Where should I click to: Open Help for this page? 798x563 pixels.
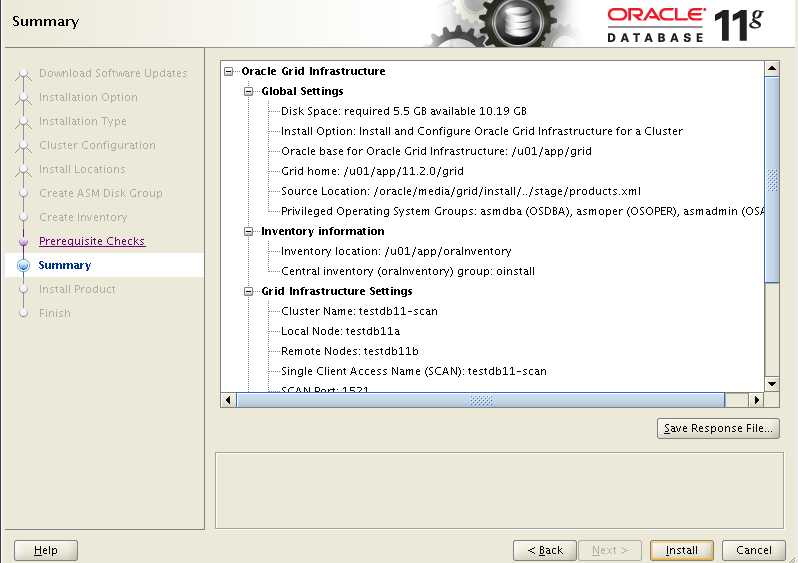[x=46, y=550]
